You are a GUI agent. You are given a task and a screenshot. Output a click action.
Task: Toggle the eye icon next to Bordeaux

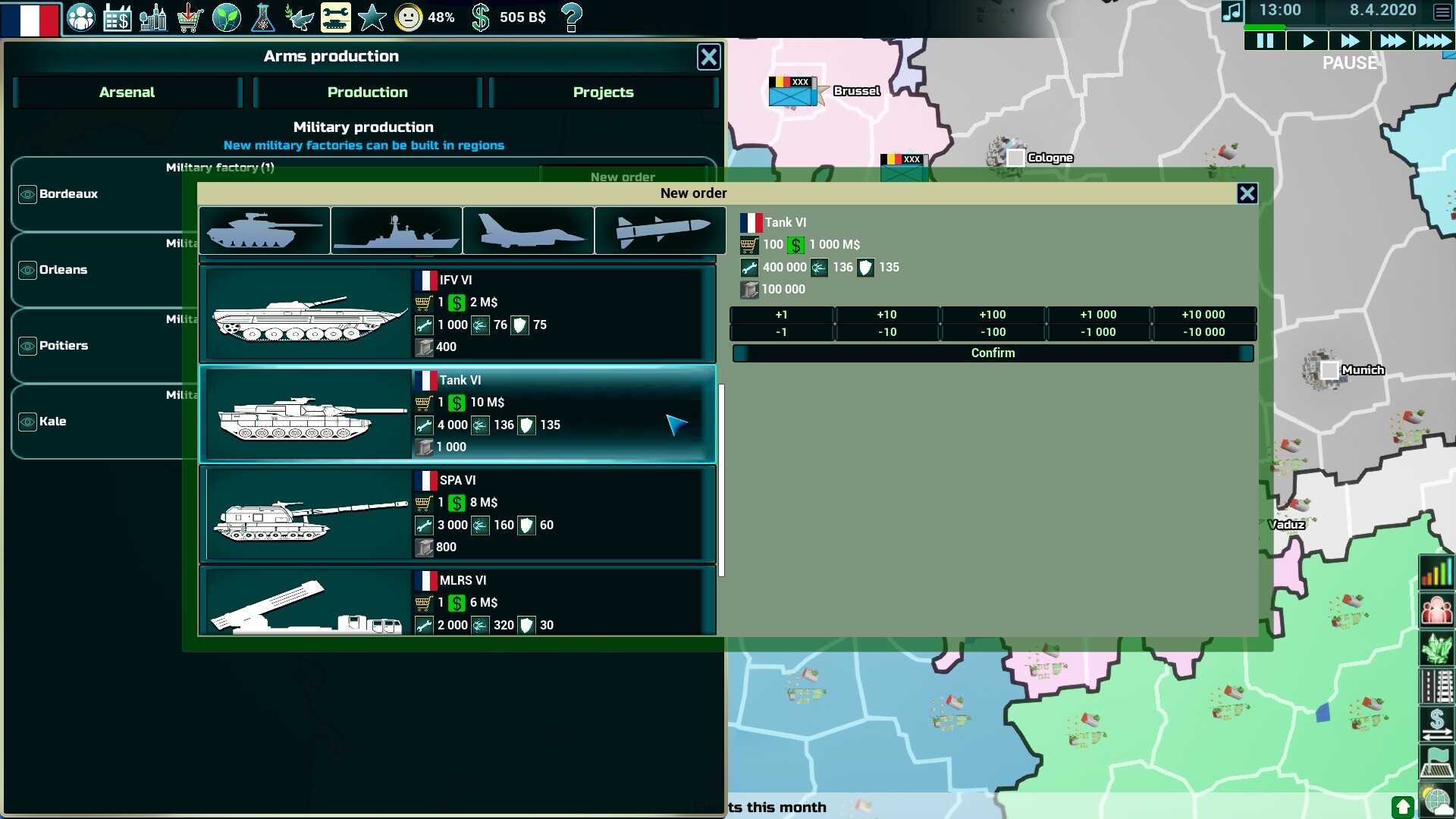(x=27, y=194)
